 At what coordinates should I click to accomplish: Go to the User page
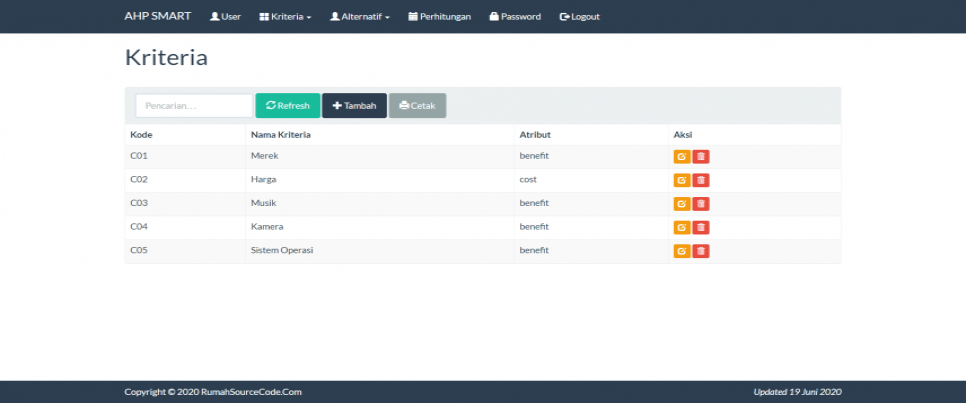[x=225, y=17]
